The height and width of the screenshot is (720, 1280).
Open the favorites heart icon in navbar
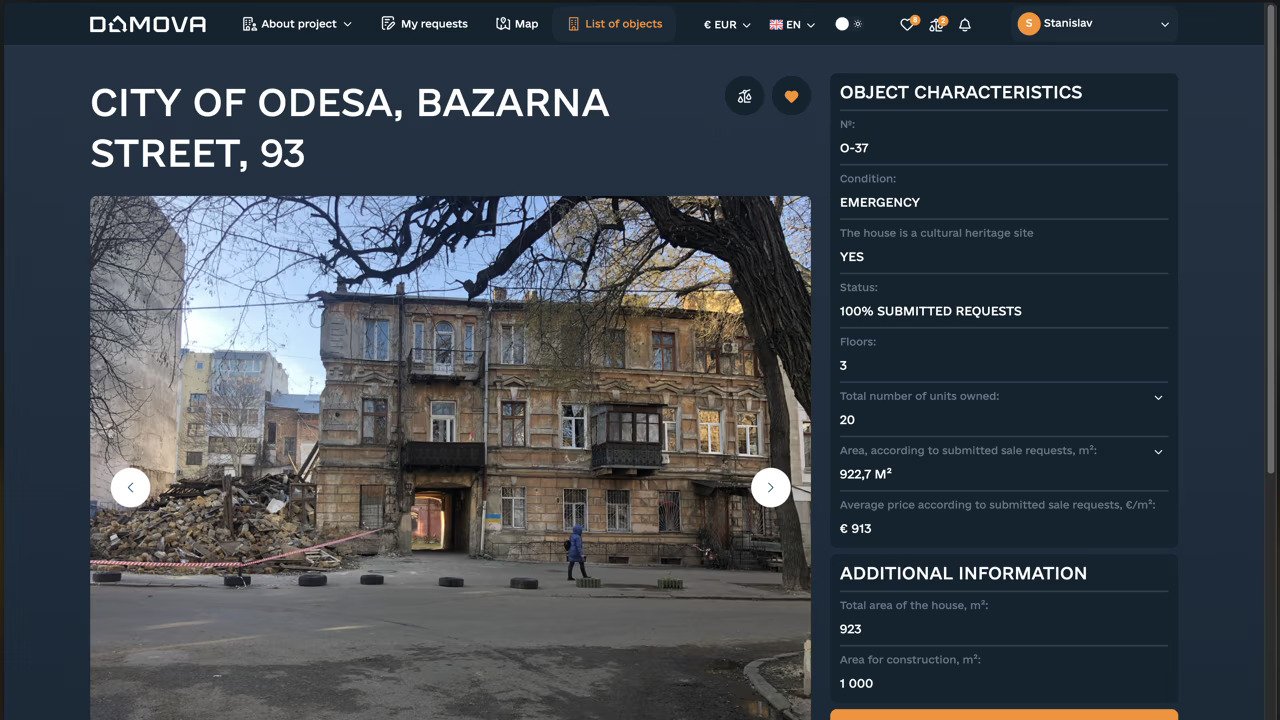[x=906, y=24]
